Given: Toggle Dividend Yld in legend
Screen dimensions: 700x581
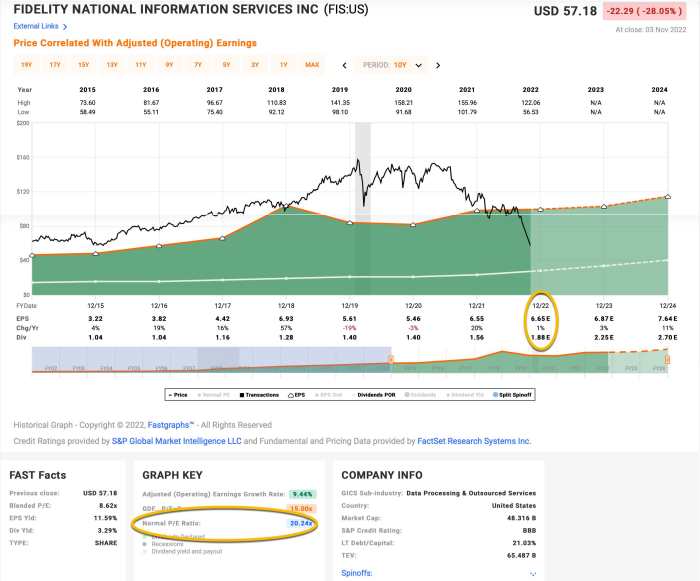Looking at the screenshot, I should click(465, 395).
